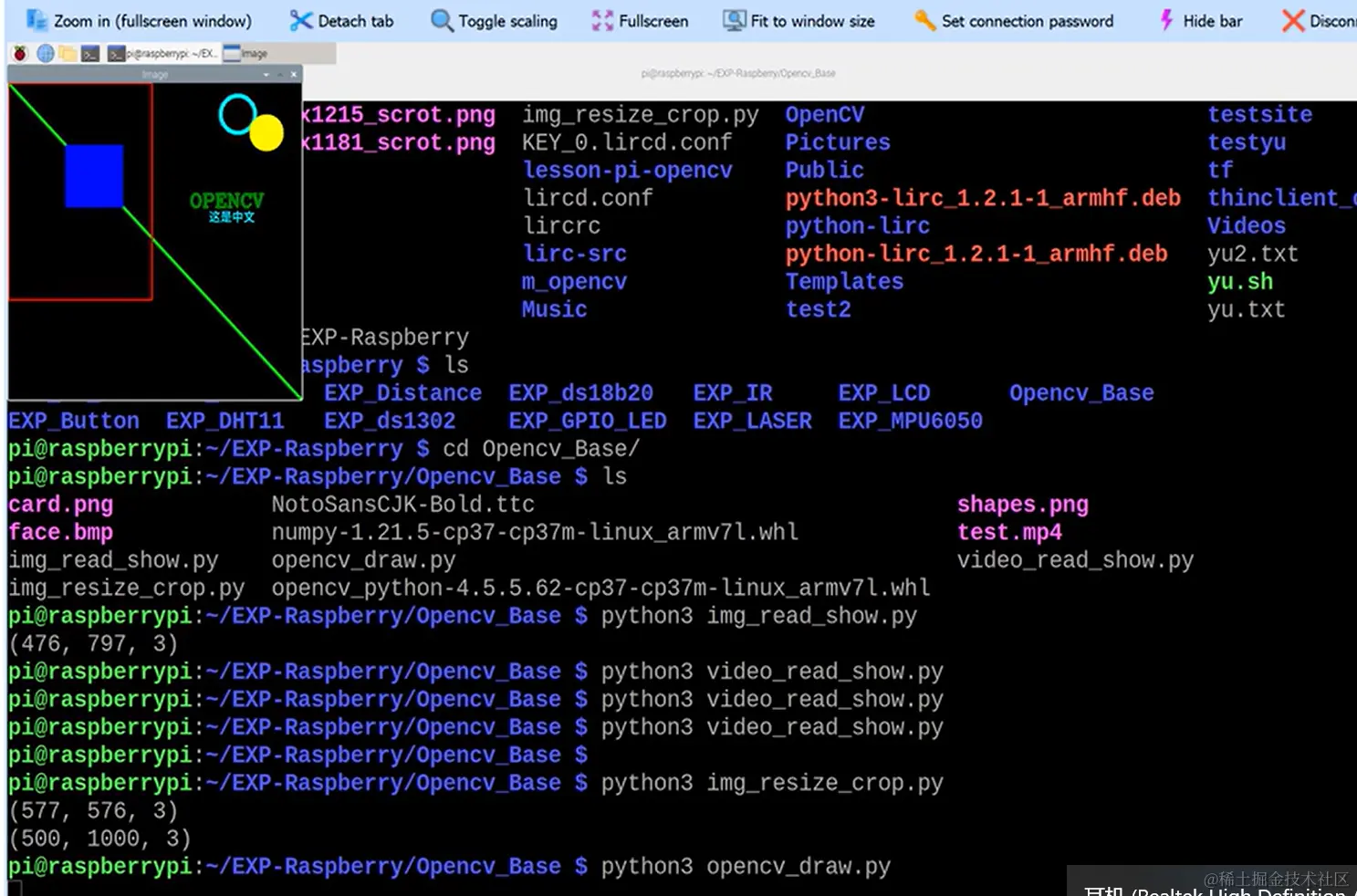This screenshot has width=1357, height=896.
Task: Hide the viewer toolbar with Hide bar
Action: [x=1200, y=20]
